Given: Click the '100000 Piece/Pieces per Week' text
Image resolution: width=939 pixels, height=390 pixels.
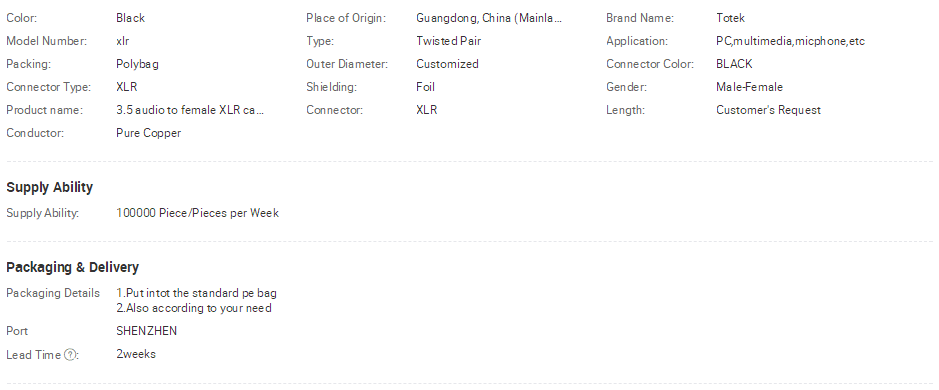Looking at the screenshot, I should (198, 213).
